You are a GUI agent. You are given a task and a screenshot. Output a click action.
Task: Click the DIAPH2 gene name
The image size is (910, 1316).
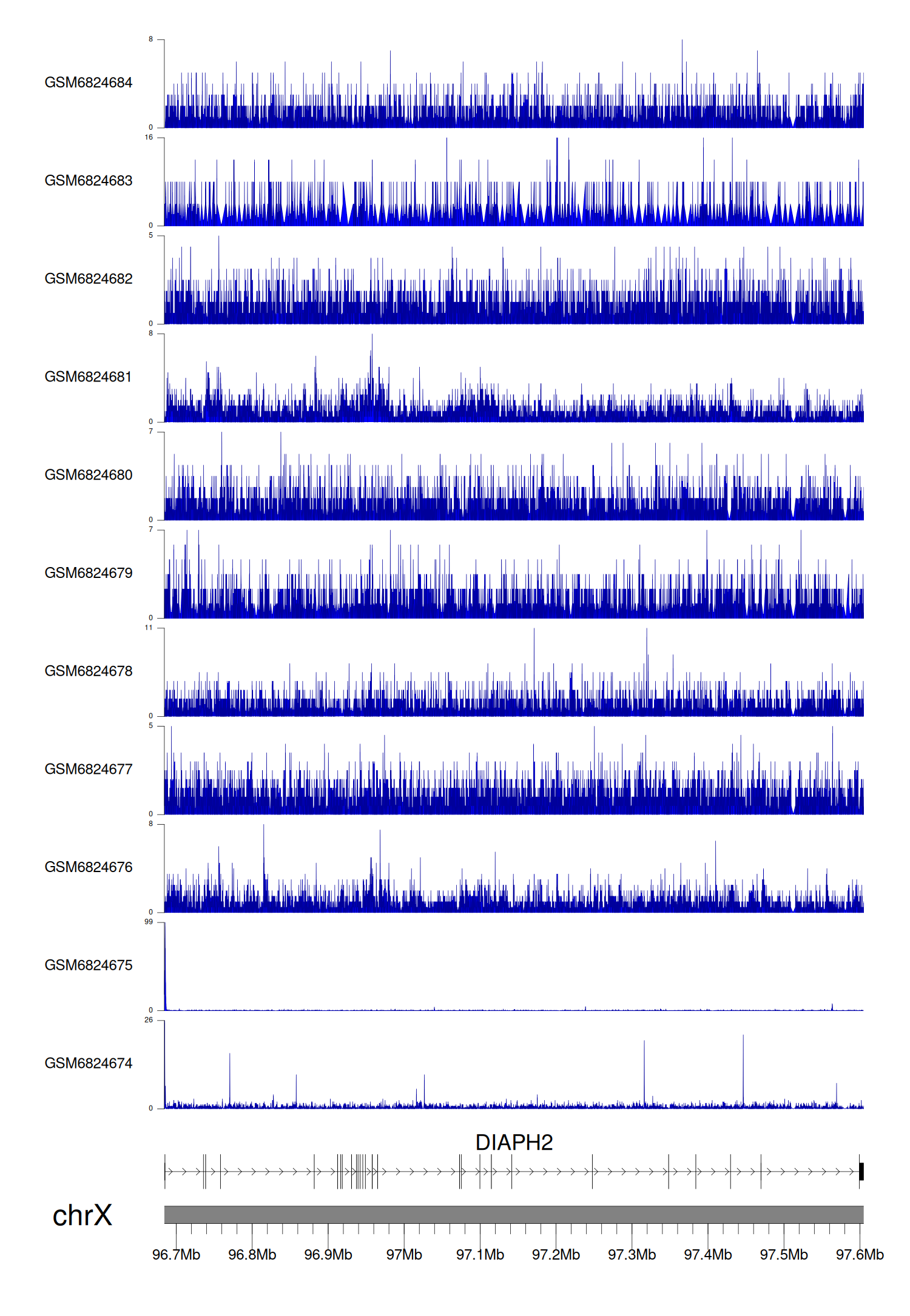pyautogui.click(x=514, y=1143)
